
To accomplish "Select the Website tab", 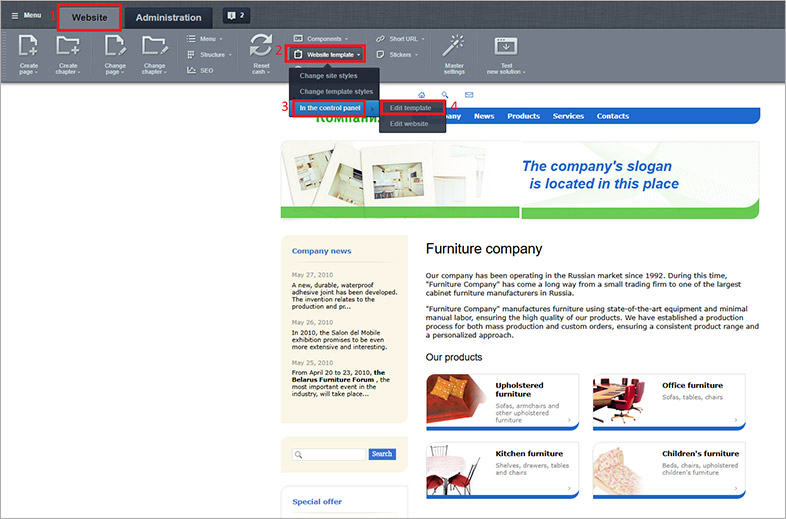I will (x=89, y=17).
